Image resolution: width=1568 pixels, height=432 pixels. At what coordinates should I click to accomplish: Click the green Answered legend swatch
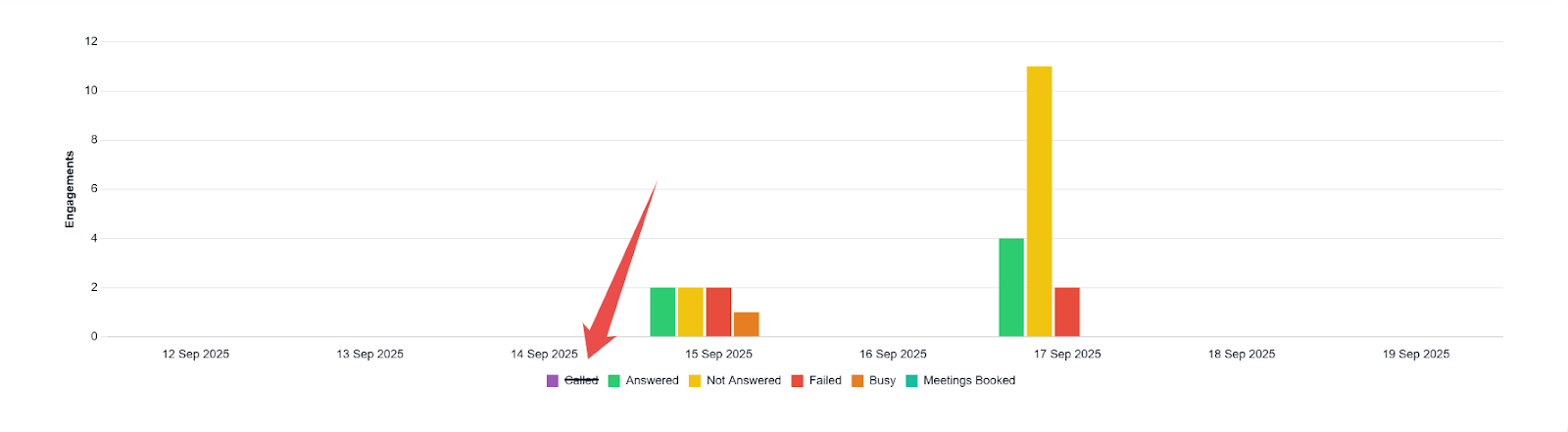[x=614, y=381]
